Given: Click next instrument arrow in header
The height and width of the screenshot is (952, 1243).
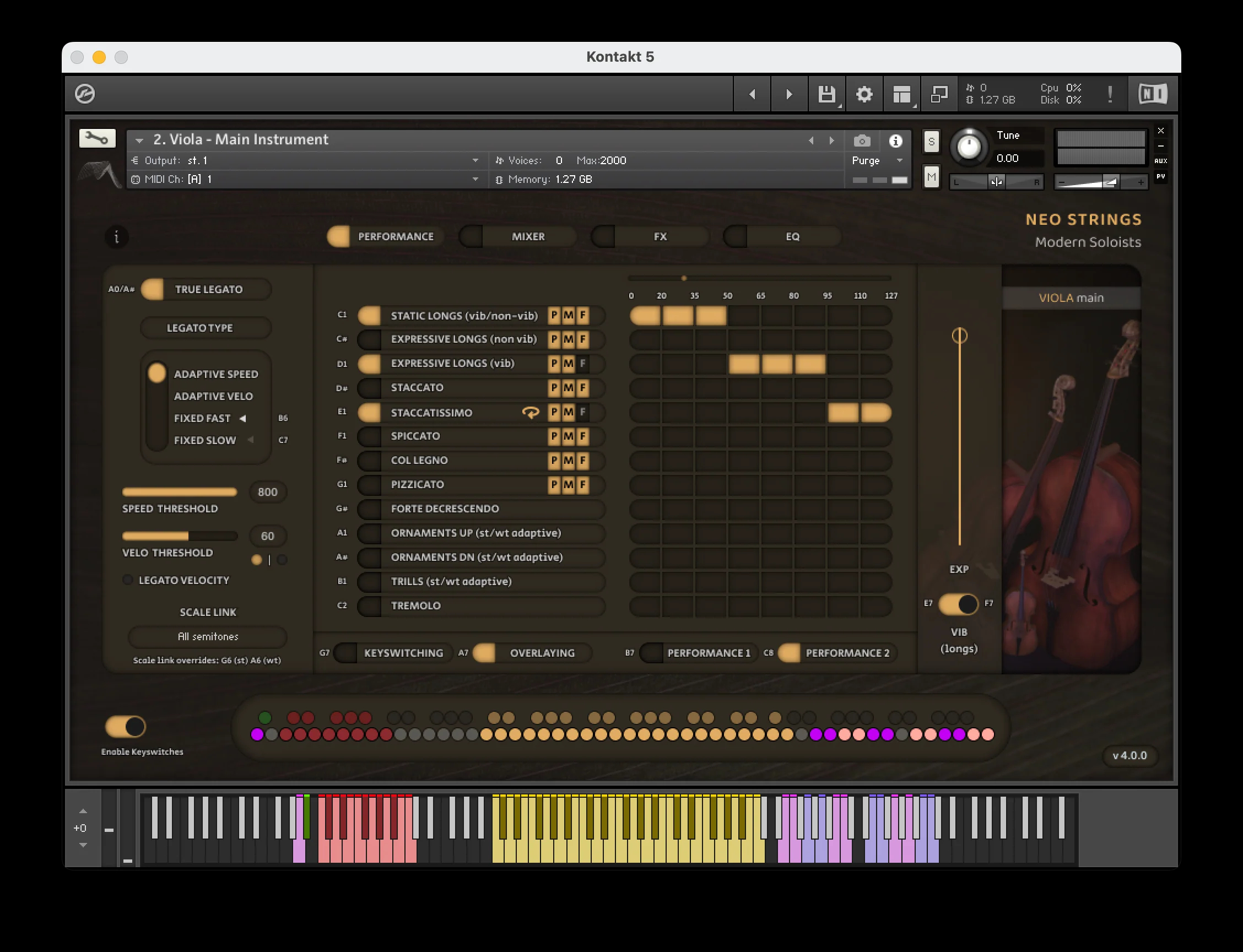Looking at the screenshot, I should pos(831,140).
